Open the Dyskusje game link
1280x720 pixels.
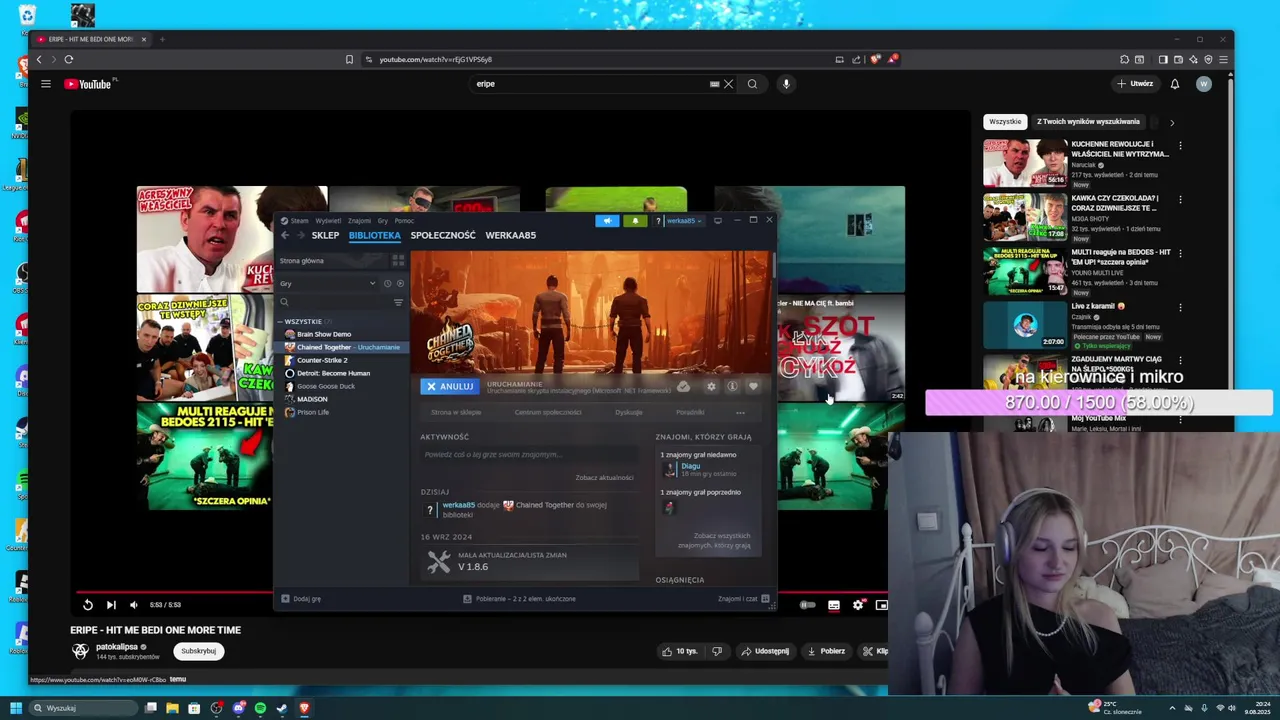click(629, 412)
